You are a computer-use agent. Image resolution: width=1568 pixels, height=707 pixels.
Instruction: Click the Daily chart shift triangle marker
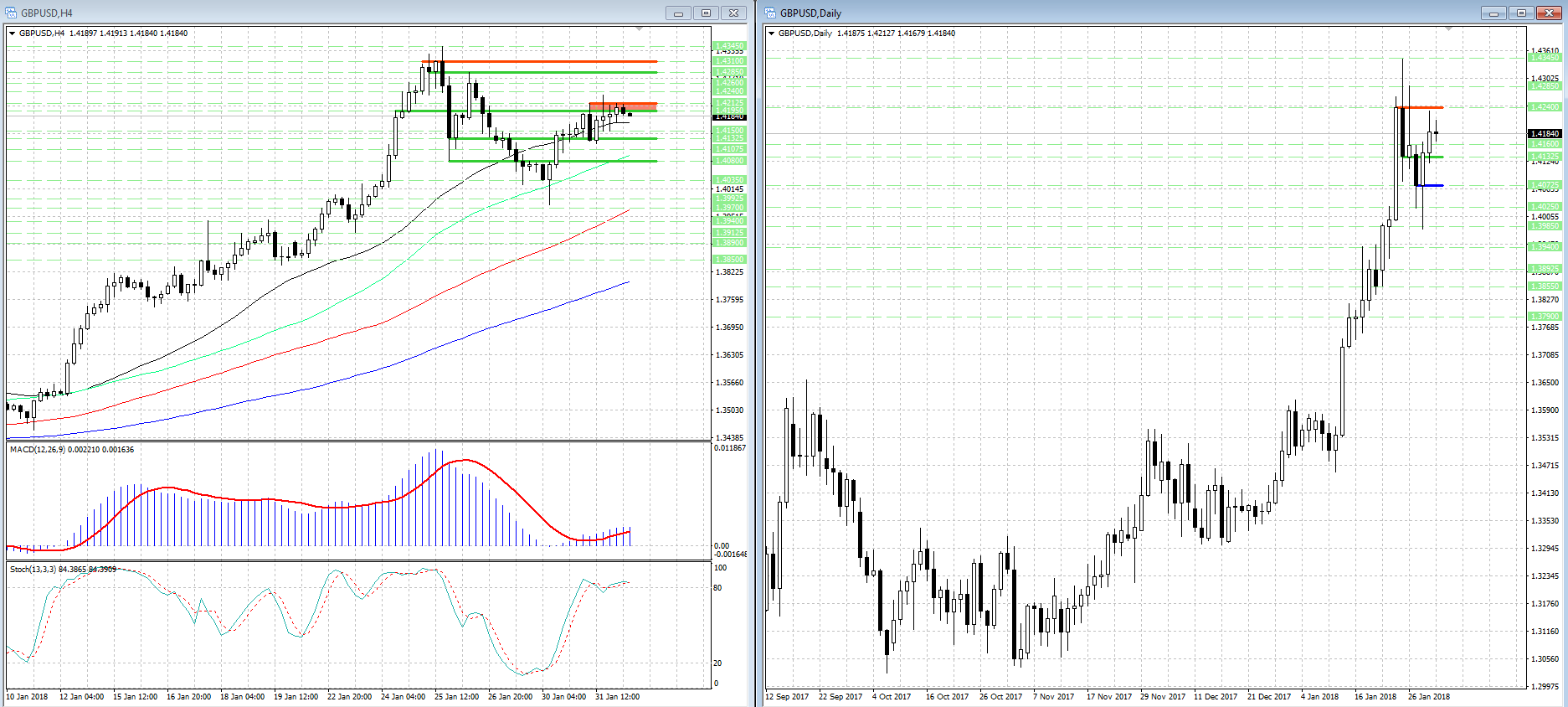point(1448,29)
